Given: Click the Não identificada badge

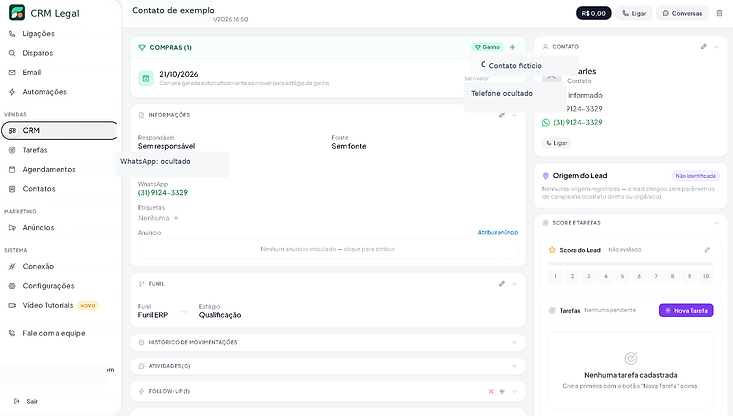Looking at the screenshot, I should coord(695,176).
